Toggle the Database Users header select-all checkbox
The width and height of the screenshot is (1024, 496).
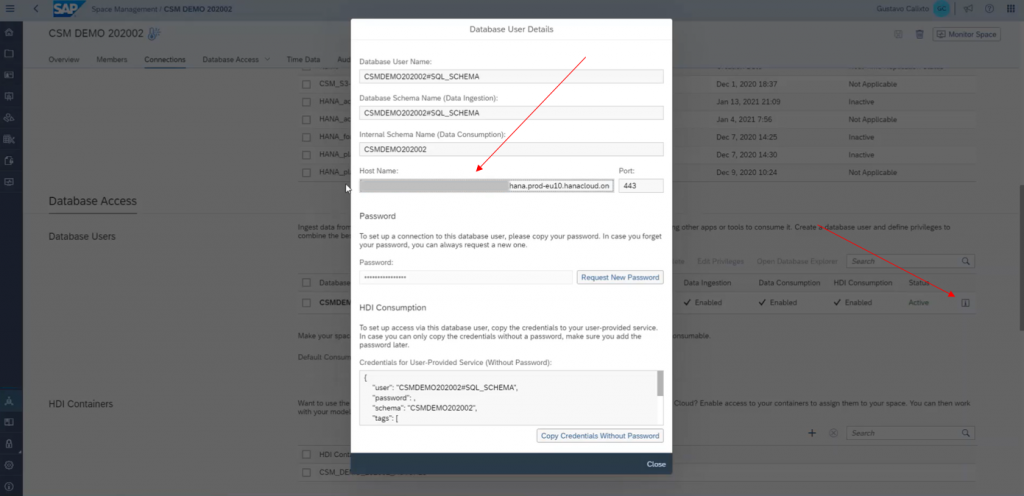306,283
